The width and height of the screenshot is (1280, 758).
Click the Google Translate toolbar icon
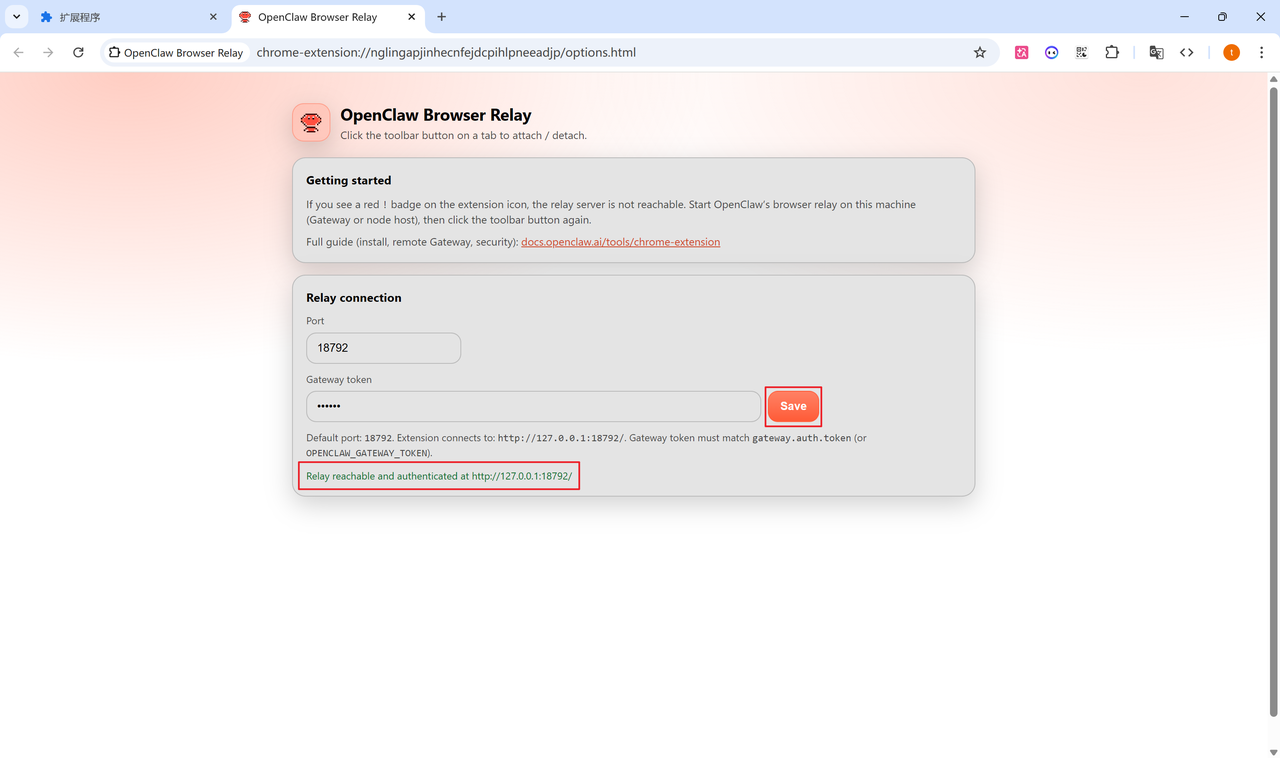[1156, 53]
